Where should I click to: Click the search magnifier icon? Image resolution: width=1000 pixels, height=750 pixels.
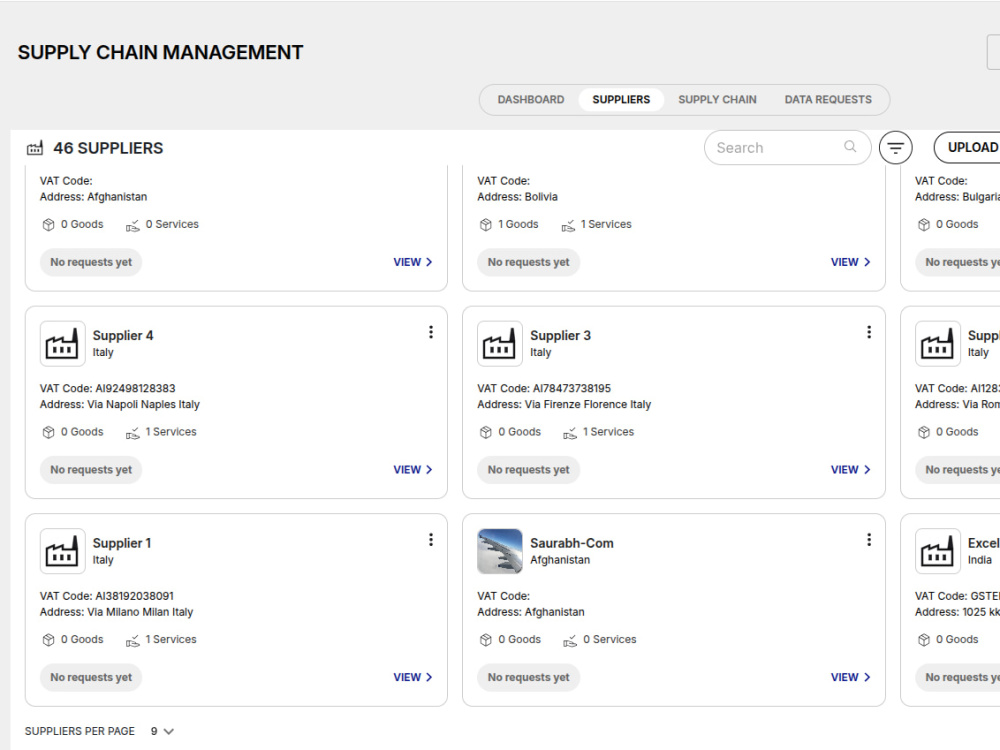tap(850, 147)
